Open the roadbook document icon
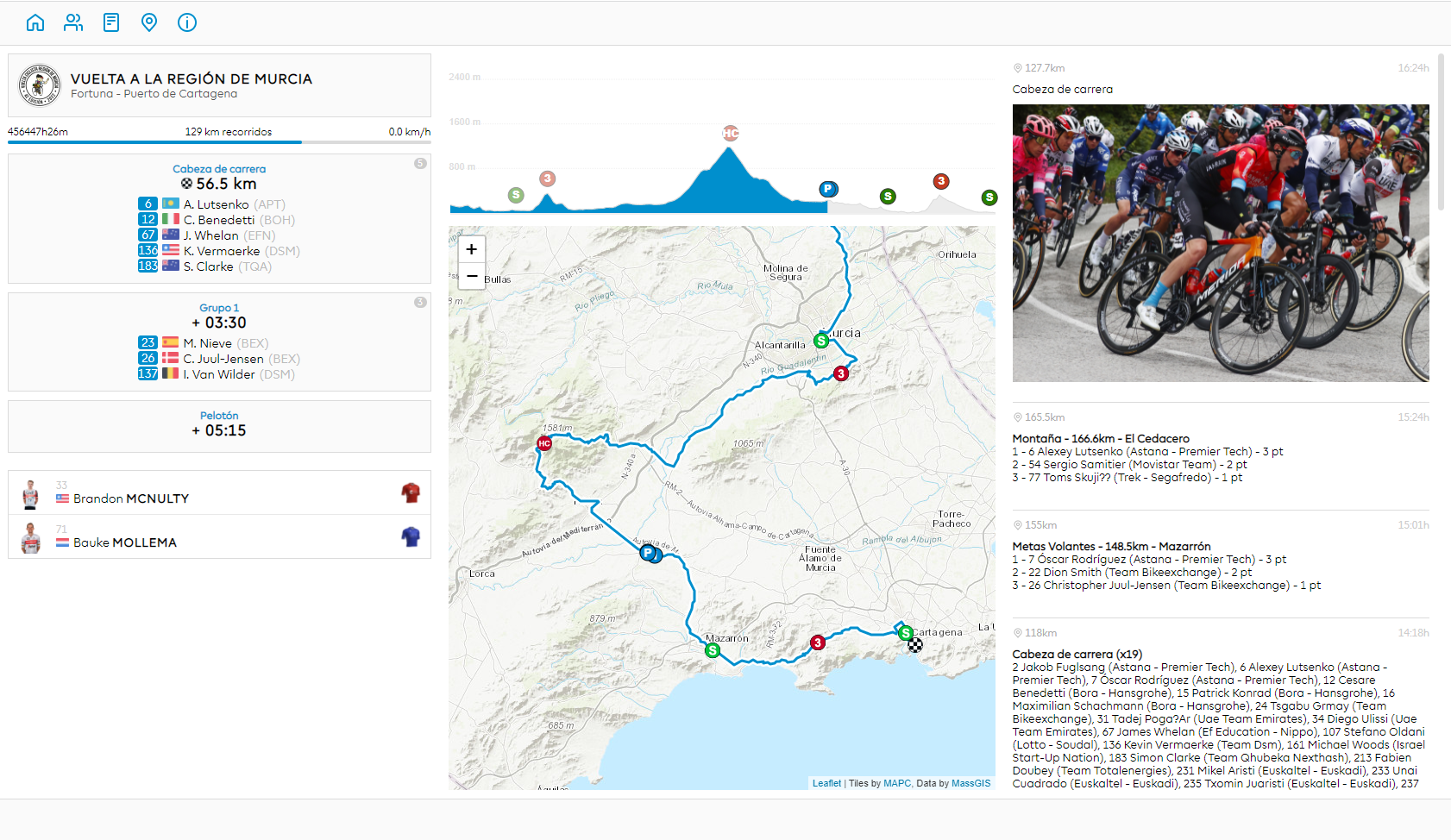1451x840 pixels. click(111, 22)
